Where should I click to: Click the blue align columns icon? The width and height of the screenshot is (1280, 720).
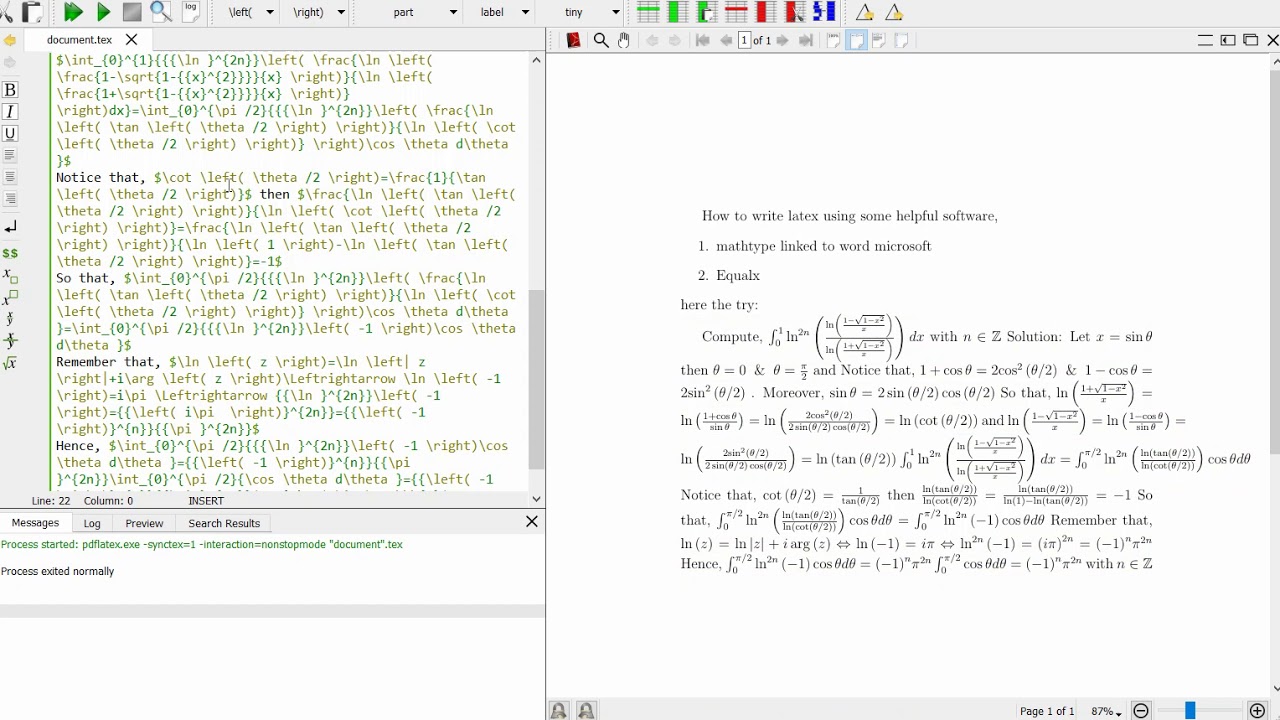point(824,12)
